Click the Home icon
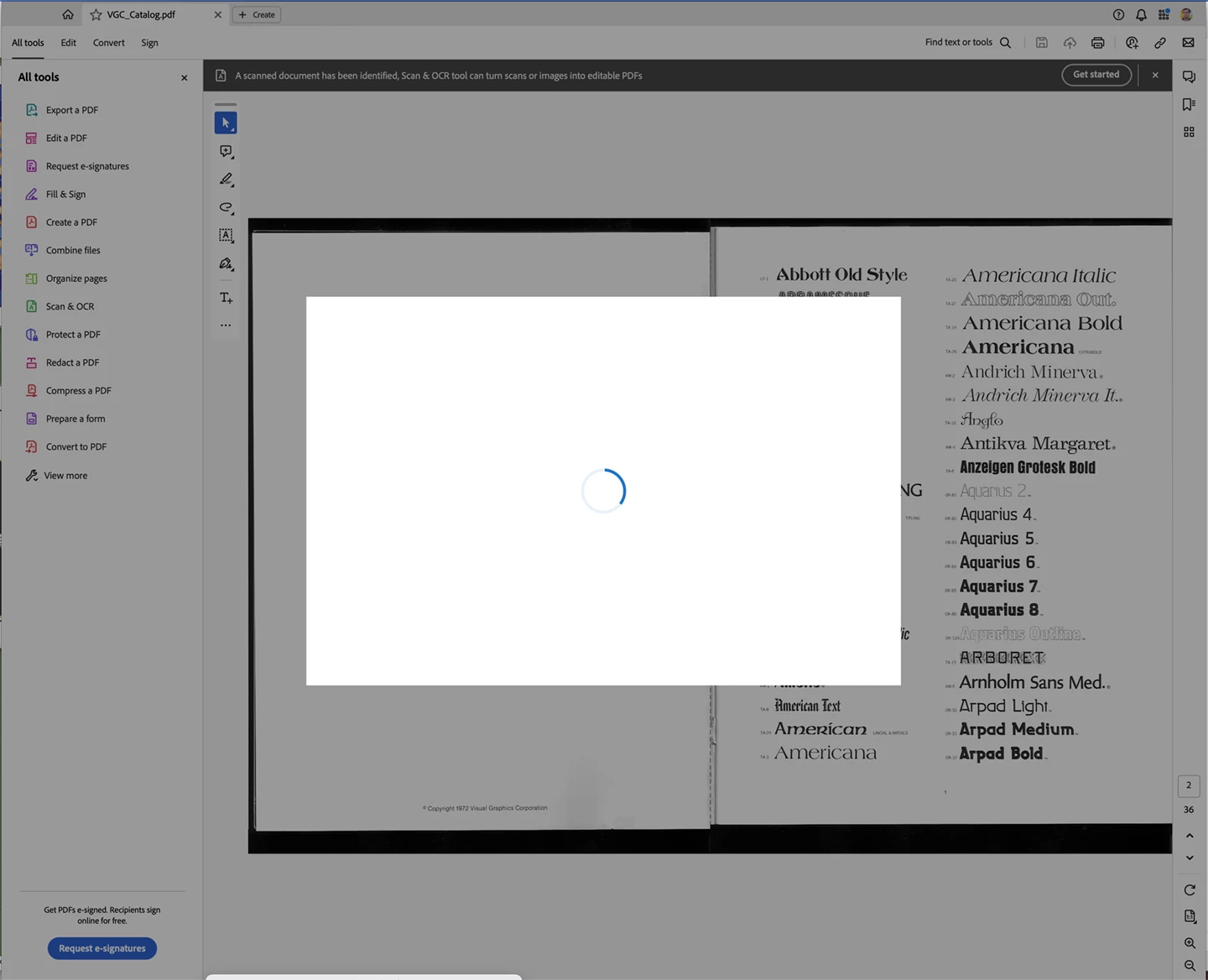This screenshot has height=980, width=1208. point(68,14)
